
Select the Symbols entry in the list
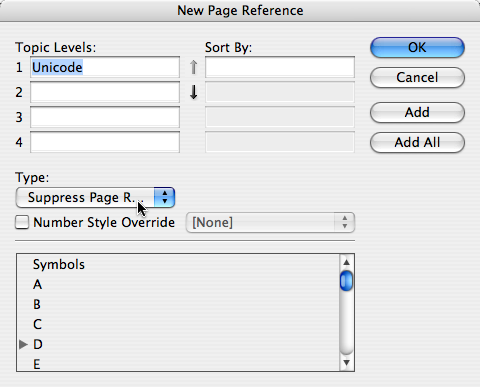pyautogui.click(x=59, y=264)
